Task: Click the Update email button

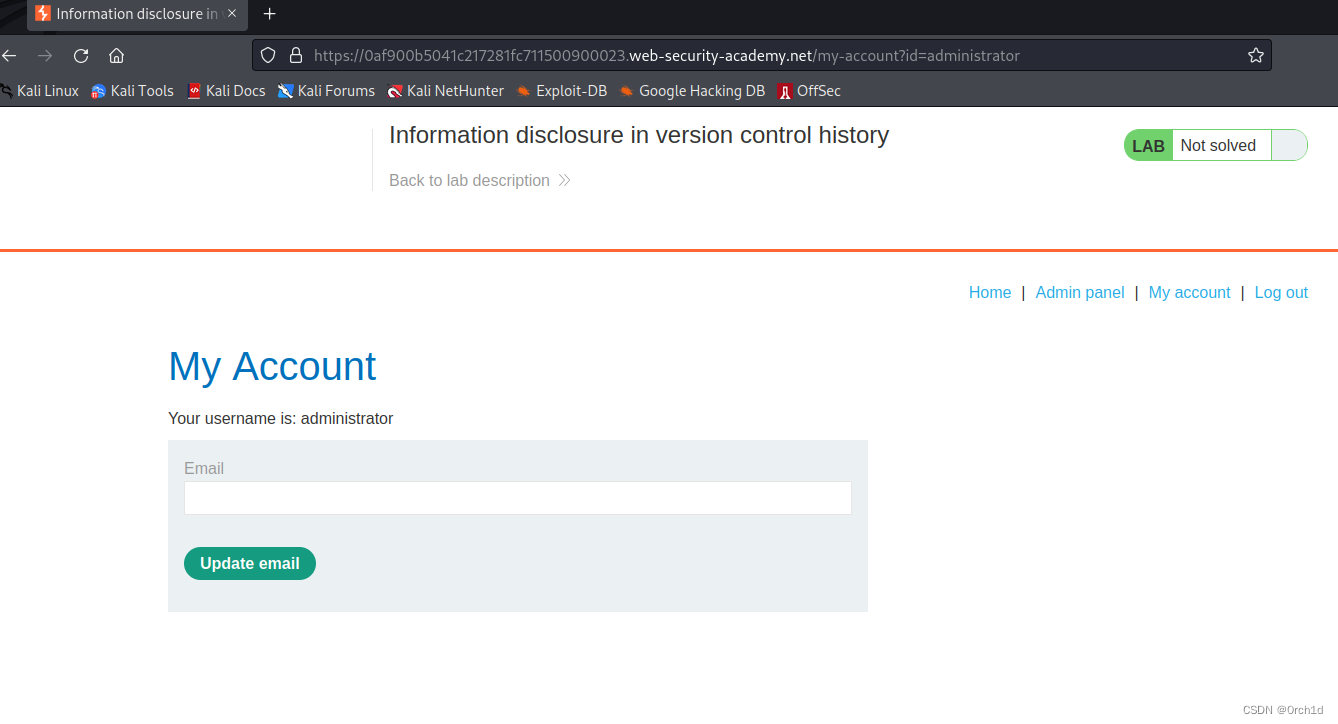Action: click(250, 564)
